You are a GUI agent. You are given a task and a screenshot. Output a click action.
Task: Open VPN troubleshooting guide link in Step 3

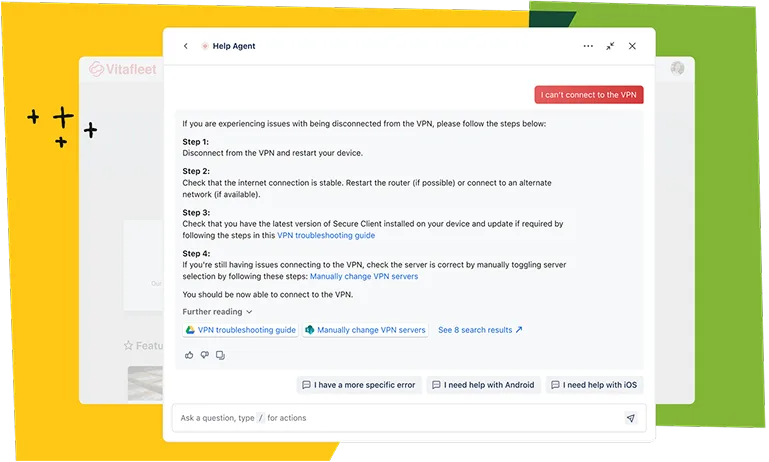(326, 235)
